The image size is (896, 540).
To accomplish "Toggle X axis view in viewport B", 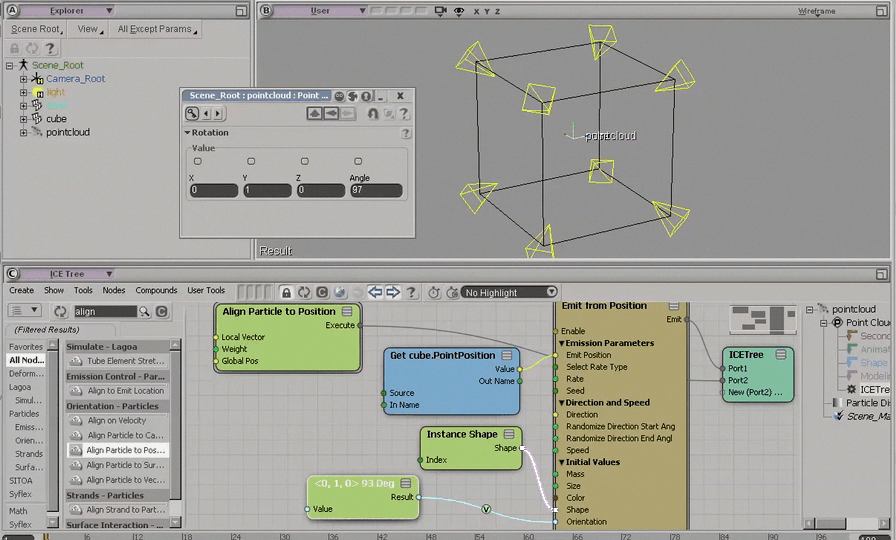I will click(476, 11).
